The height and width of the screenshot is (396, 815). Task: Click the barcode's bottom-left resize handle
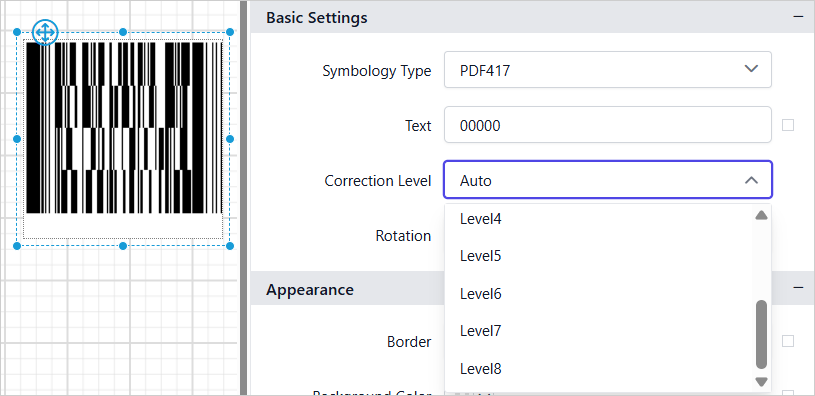pyautogui.click(x=17, y=246)
